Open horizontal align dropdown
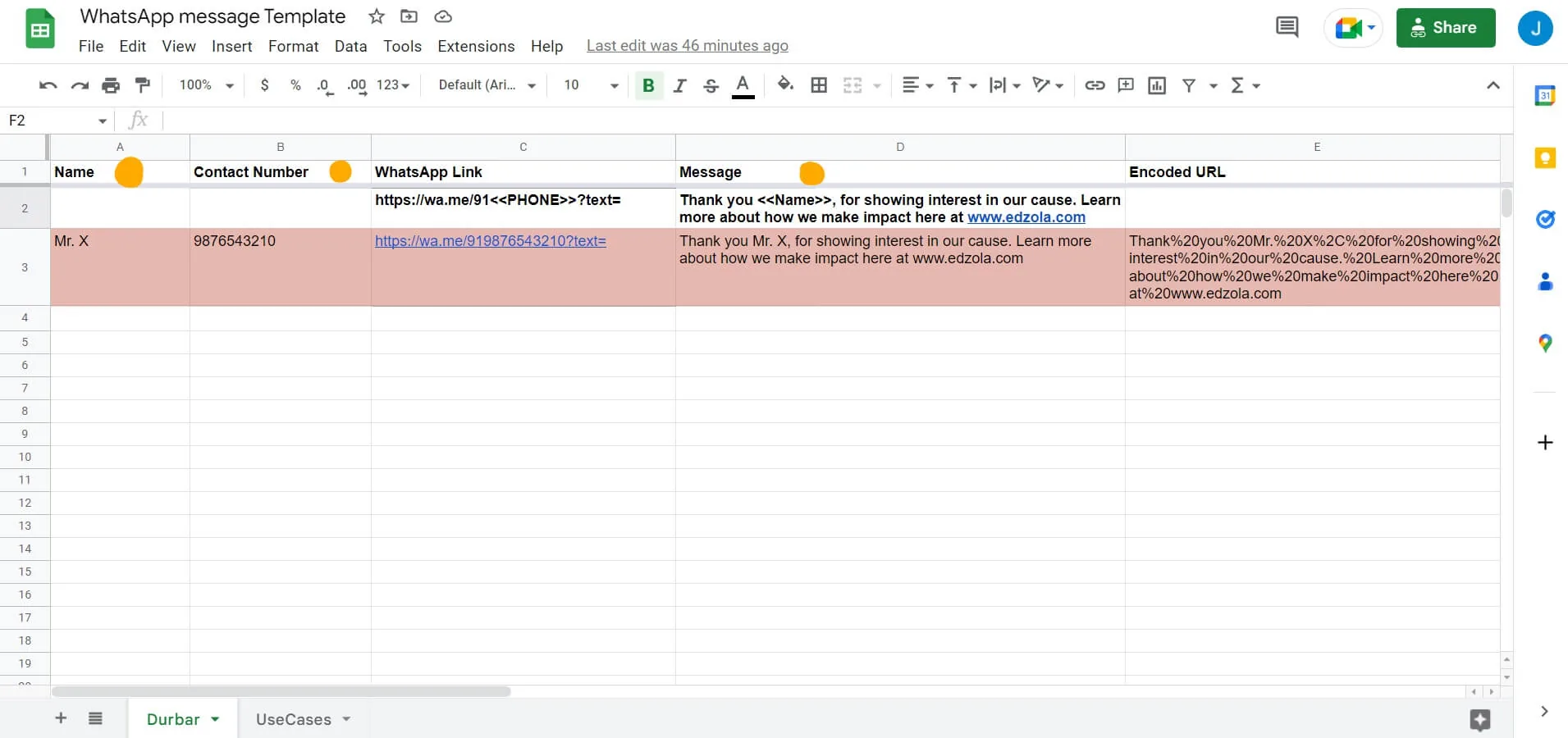Viewport: 1568px width, 738px height. point(917,85)
